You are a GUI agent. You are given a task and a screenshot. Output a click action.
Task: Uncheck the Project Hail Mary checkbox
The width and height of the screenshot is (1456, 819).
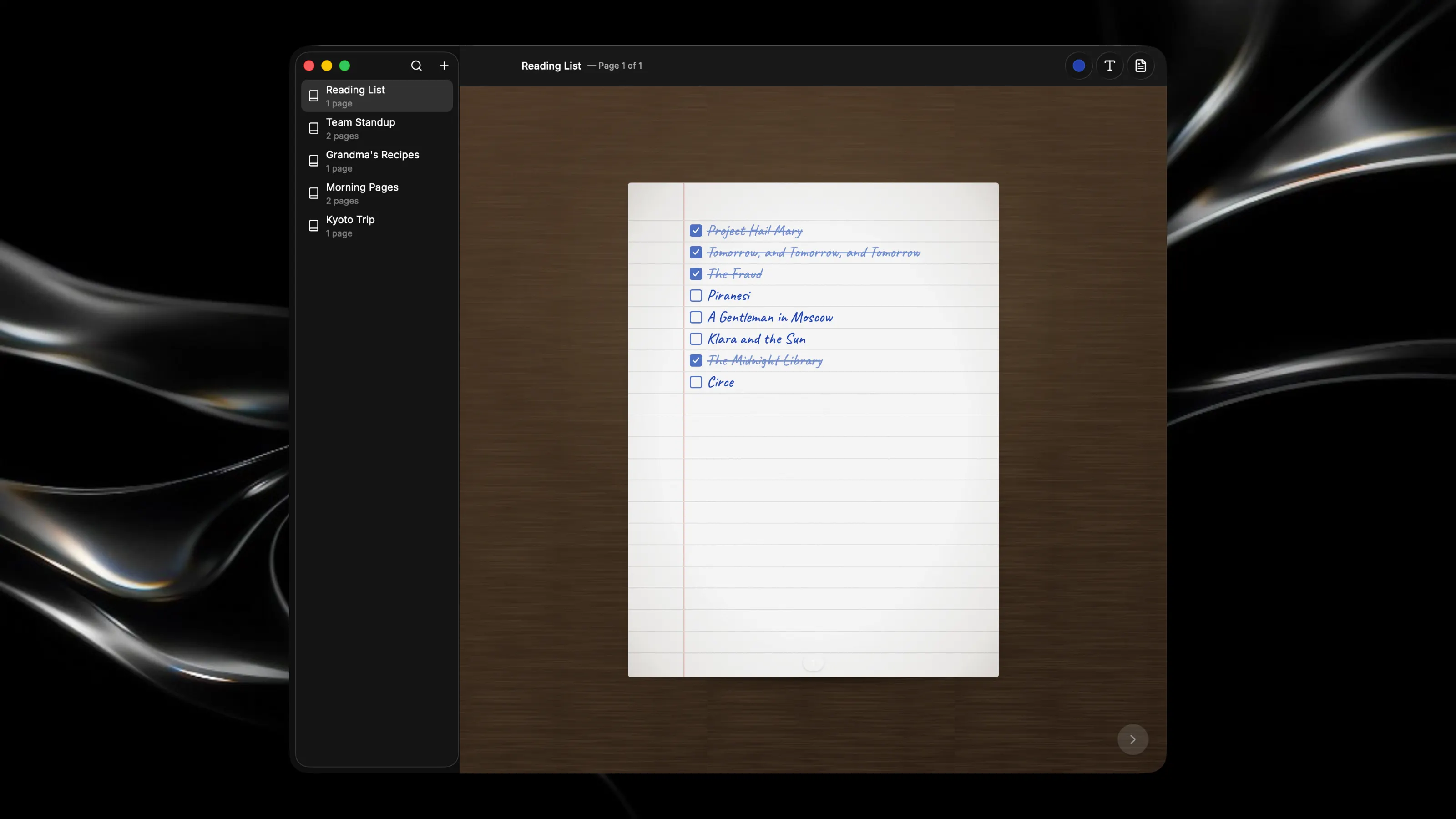(x=696, y=231)
